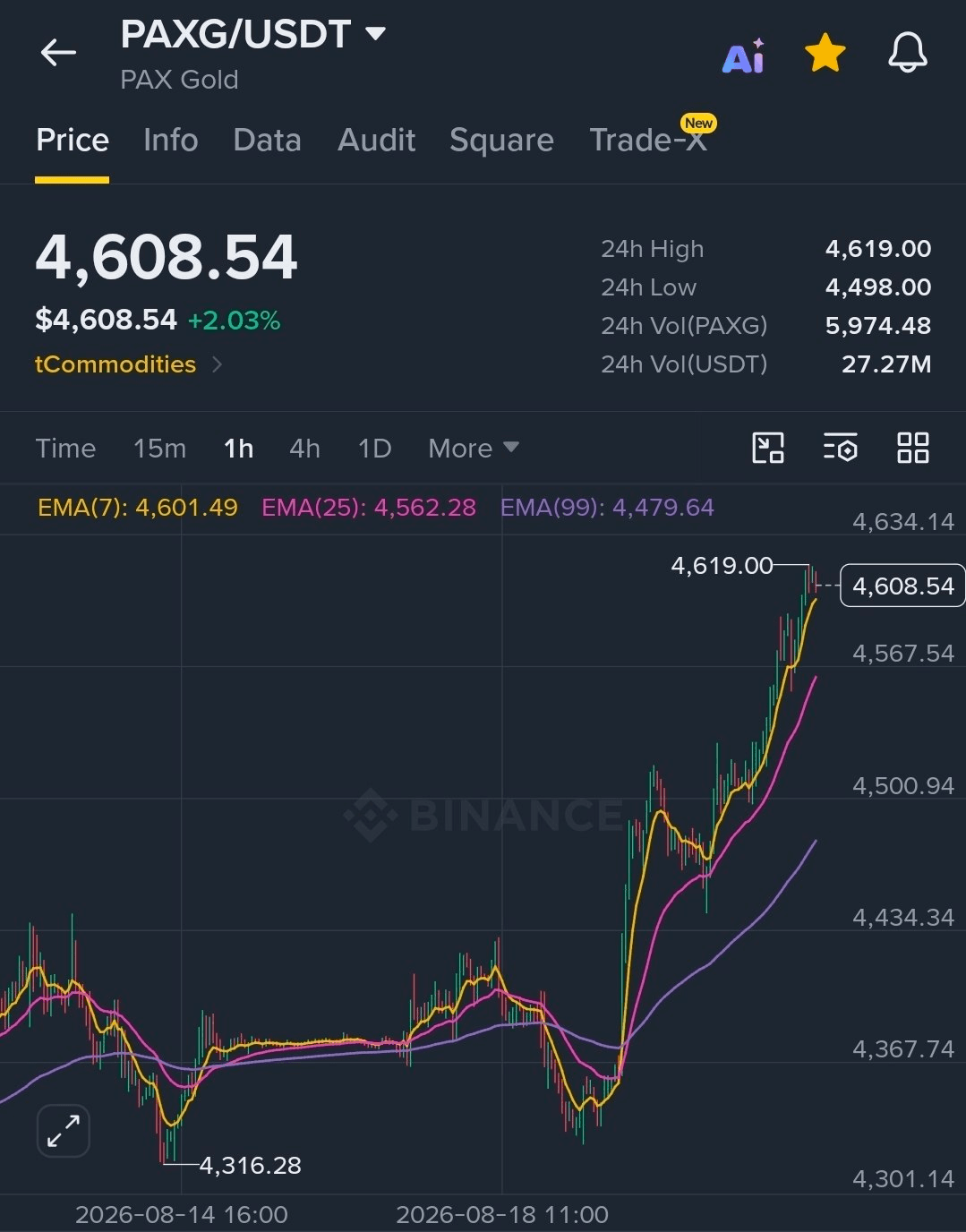Switch to the Square tab
This screenshot has height=1232, width=966.
point(501,141)
